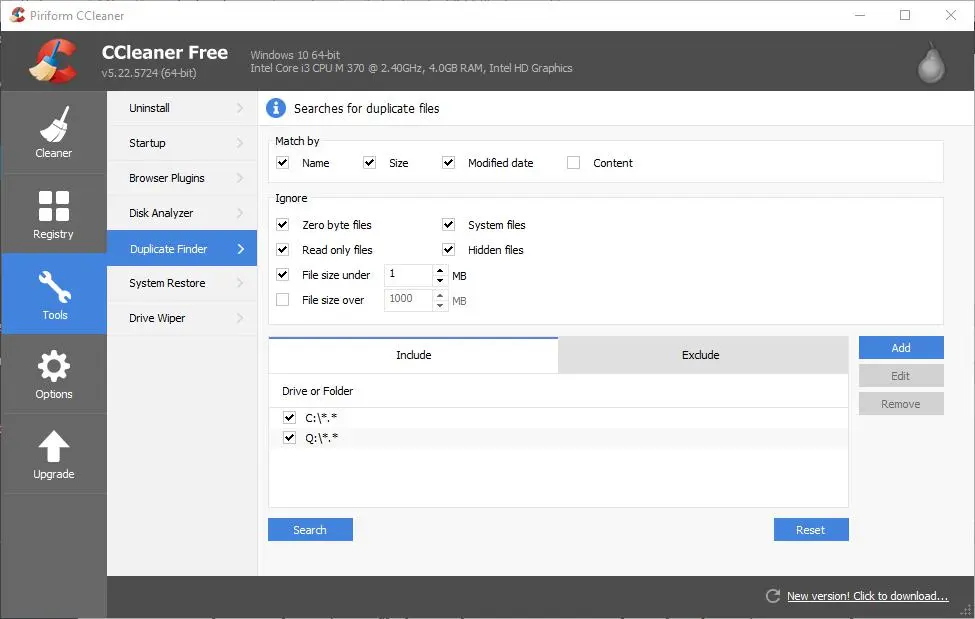Decrease File size under value
Screen dimensions: 975x619
(440, 281)
